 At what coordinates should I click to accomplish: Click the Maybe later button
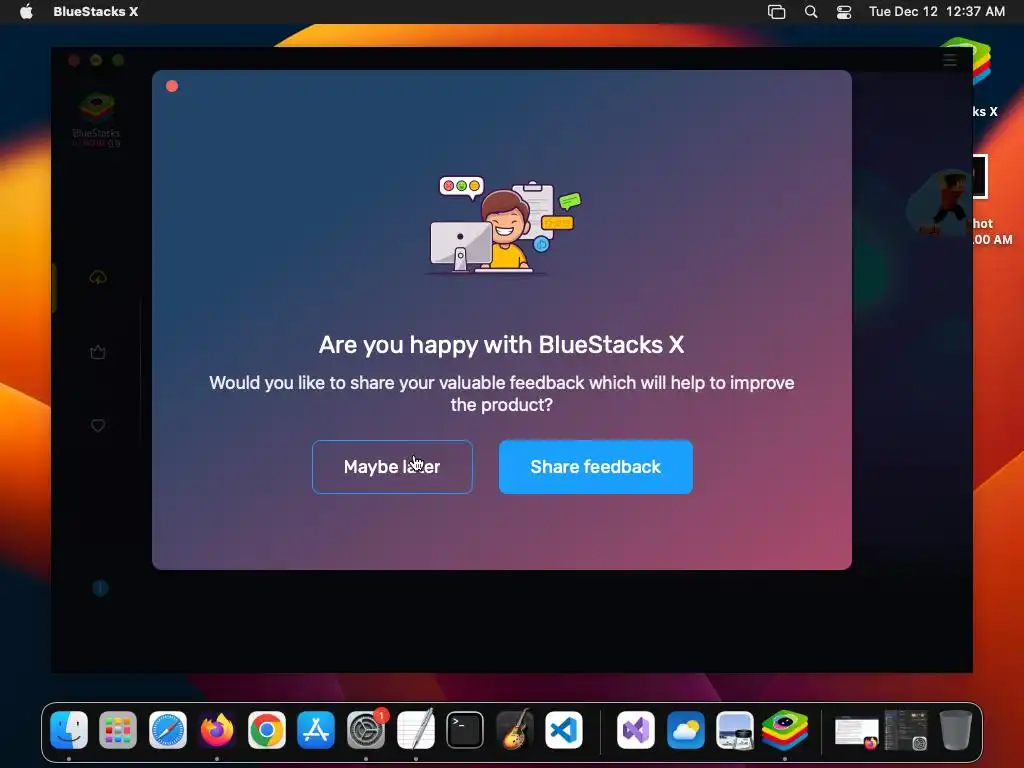pyautogui.click(x=392, y=467)
